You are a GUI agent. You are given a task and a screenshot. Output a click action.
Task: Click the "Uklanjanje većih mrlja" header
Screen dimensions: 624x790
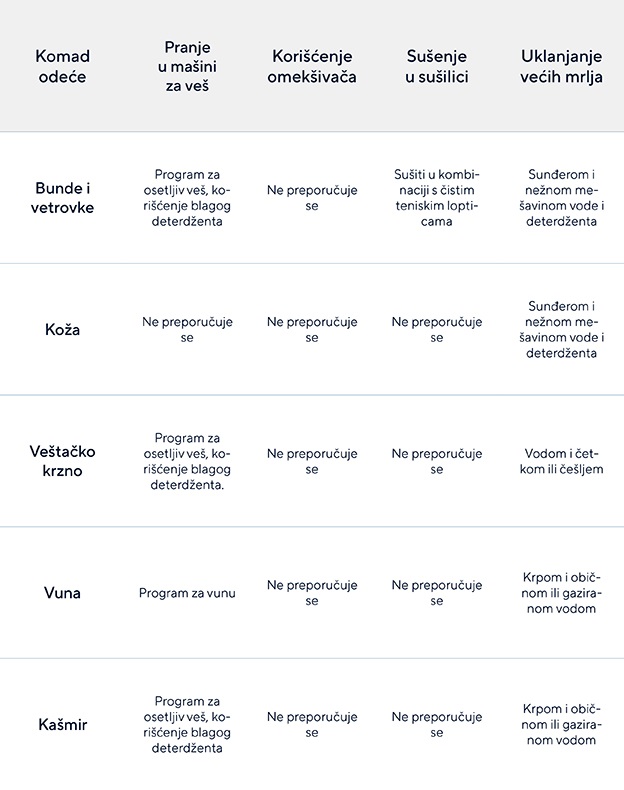coord(561,66)
